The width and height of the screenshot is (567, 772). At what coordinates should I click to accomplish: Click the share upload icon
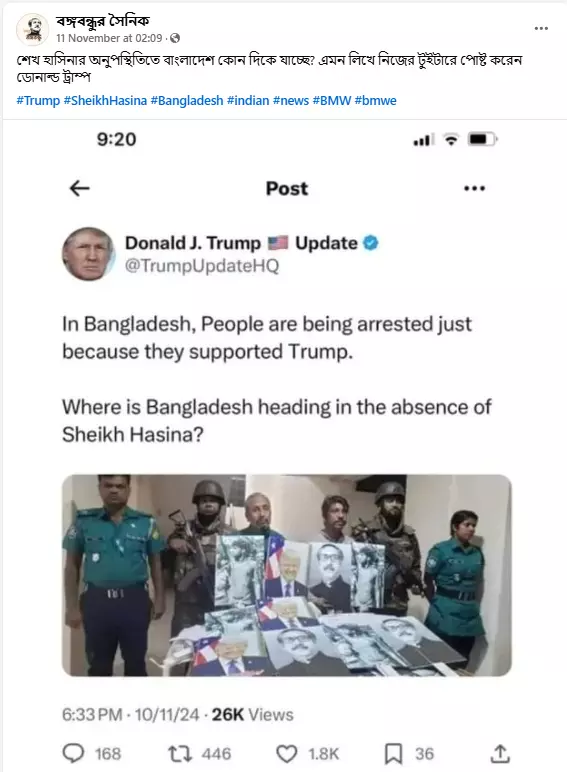pyautogui.click(x=500, y=753)
